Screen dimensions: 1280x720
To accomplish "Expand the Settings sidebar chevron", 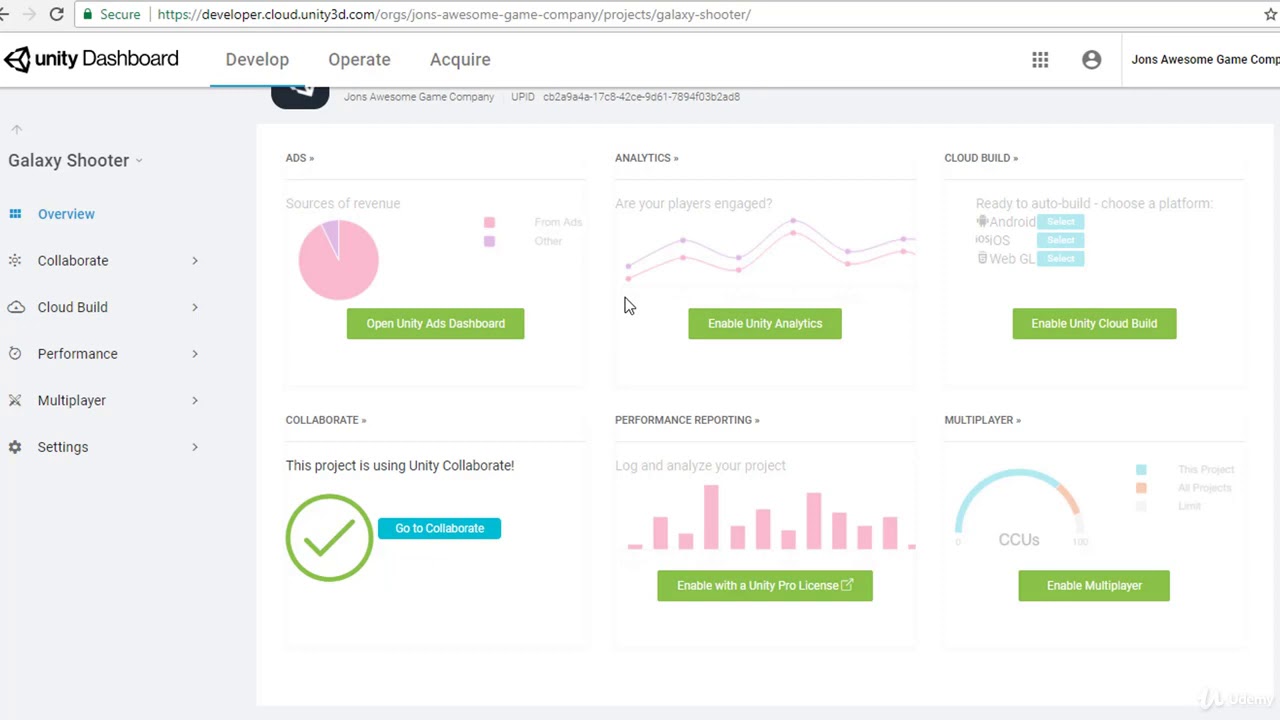I will (x=195, y=447).
